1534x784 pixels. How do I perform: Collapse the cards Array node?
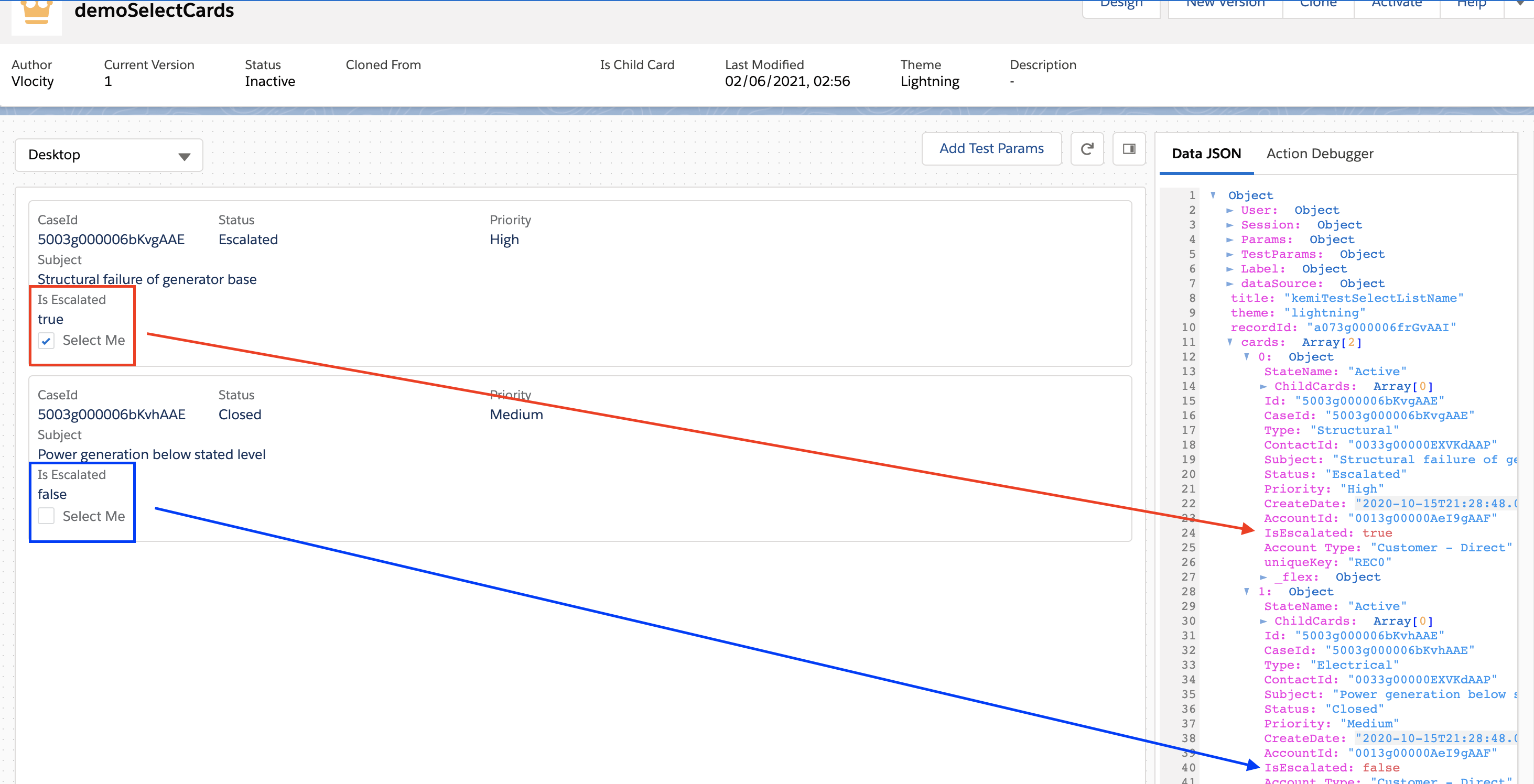[1230, 342]
